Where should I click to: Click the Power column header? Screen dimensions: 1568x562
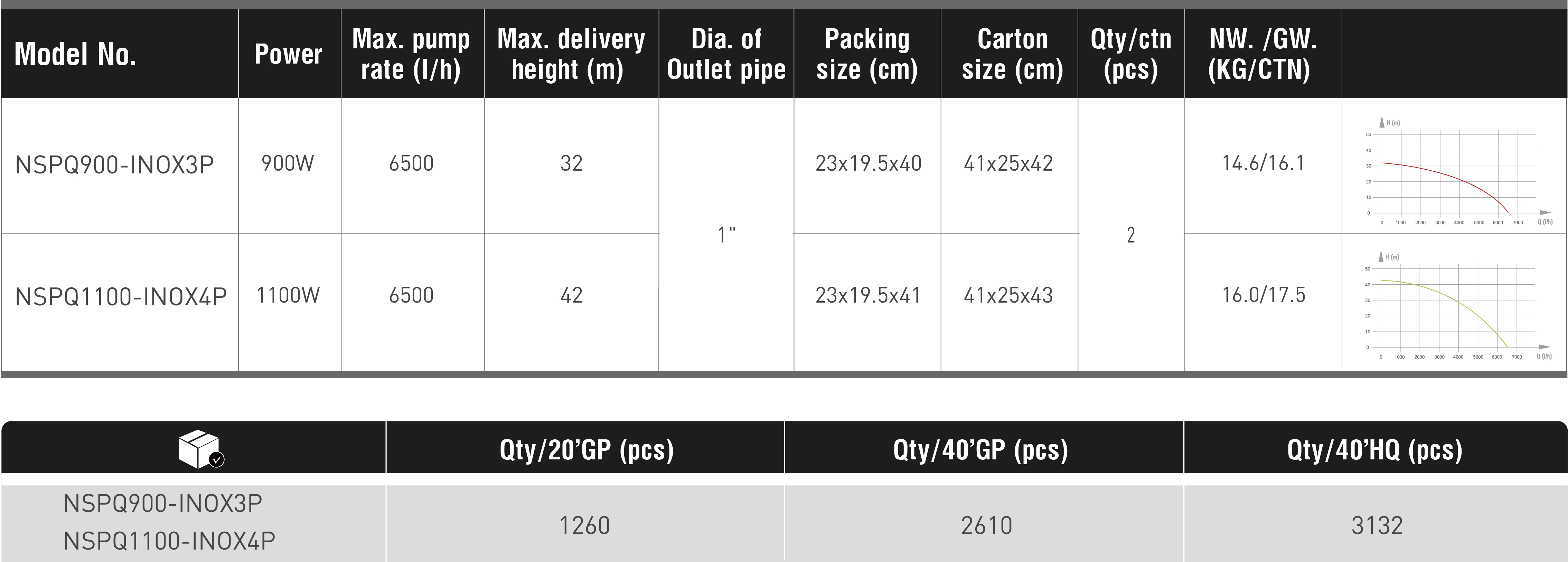(x=288, y=54)
